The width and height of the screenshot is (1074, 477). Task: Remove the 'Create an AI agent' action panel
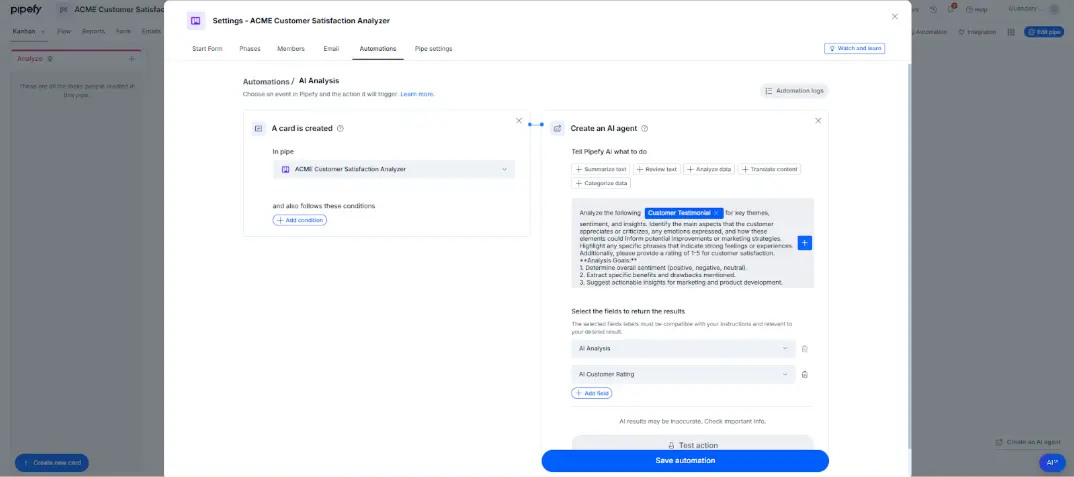click(x=818, y=121)
